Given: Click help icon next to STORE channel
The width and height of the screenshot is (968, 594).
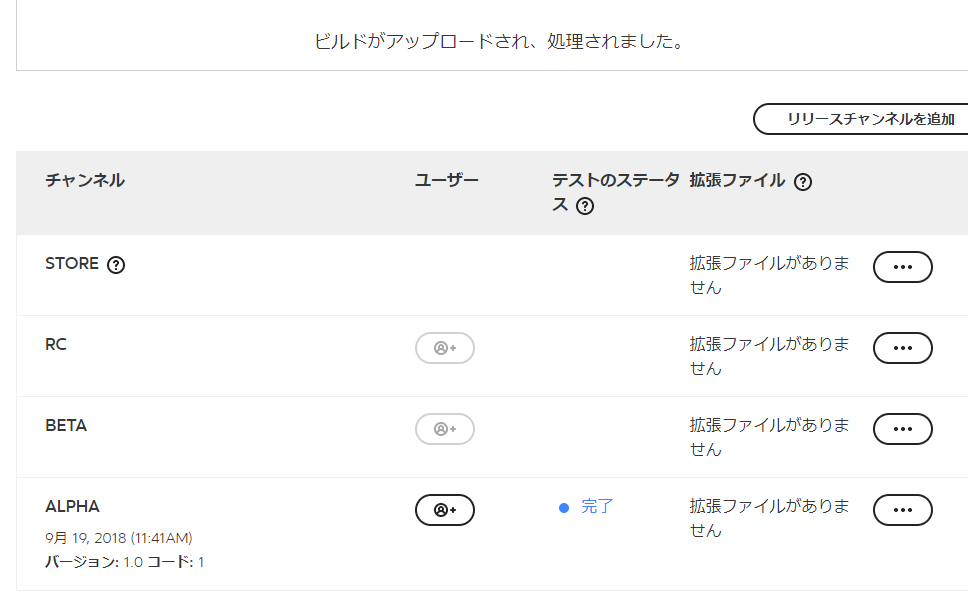Looking at the screenshot, I should [x=116, y=265].
